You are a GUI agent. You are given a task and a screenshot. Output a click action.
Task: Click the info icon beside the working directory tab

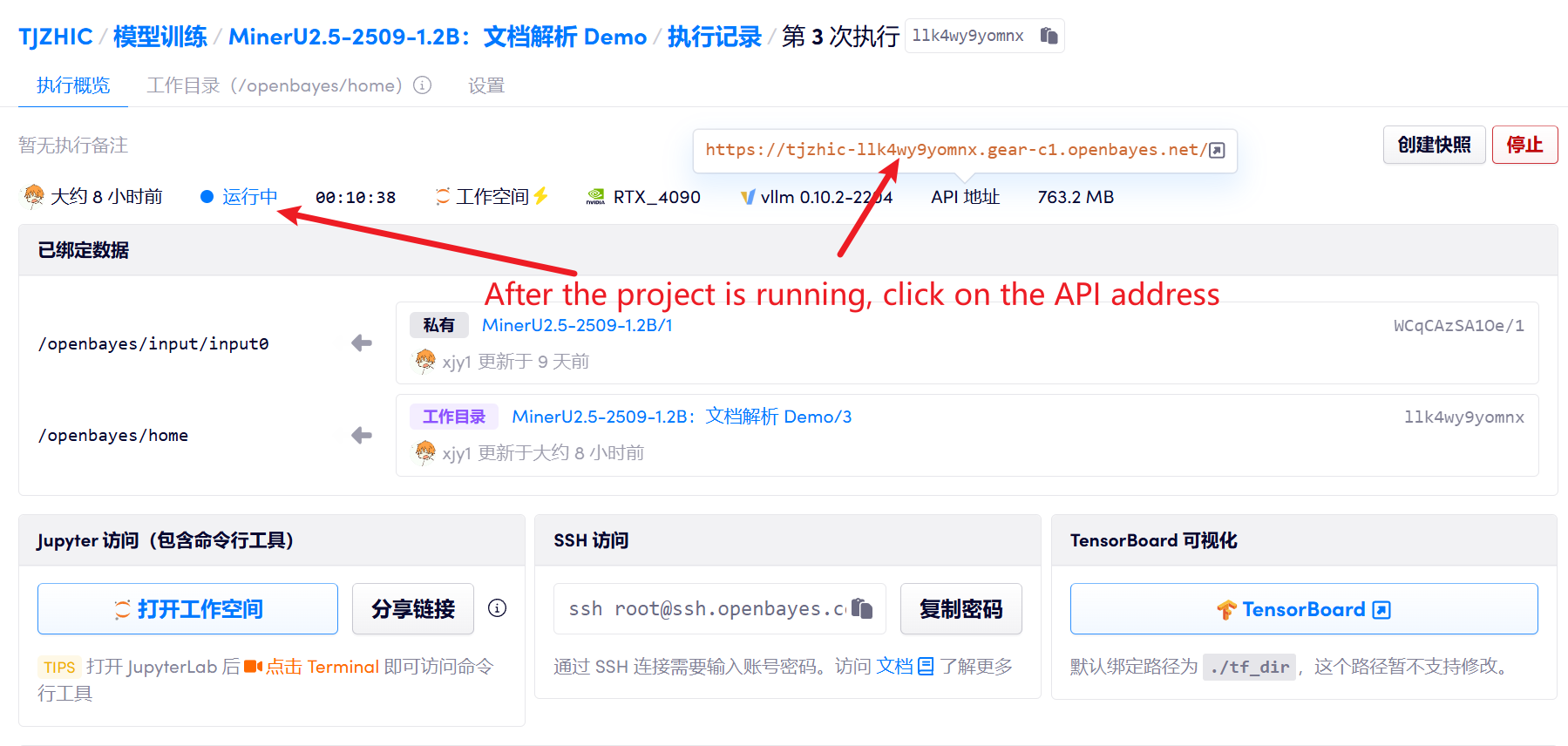[x=423, y=85]
